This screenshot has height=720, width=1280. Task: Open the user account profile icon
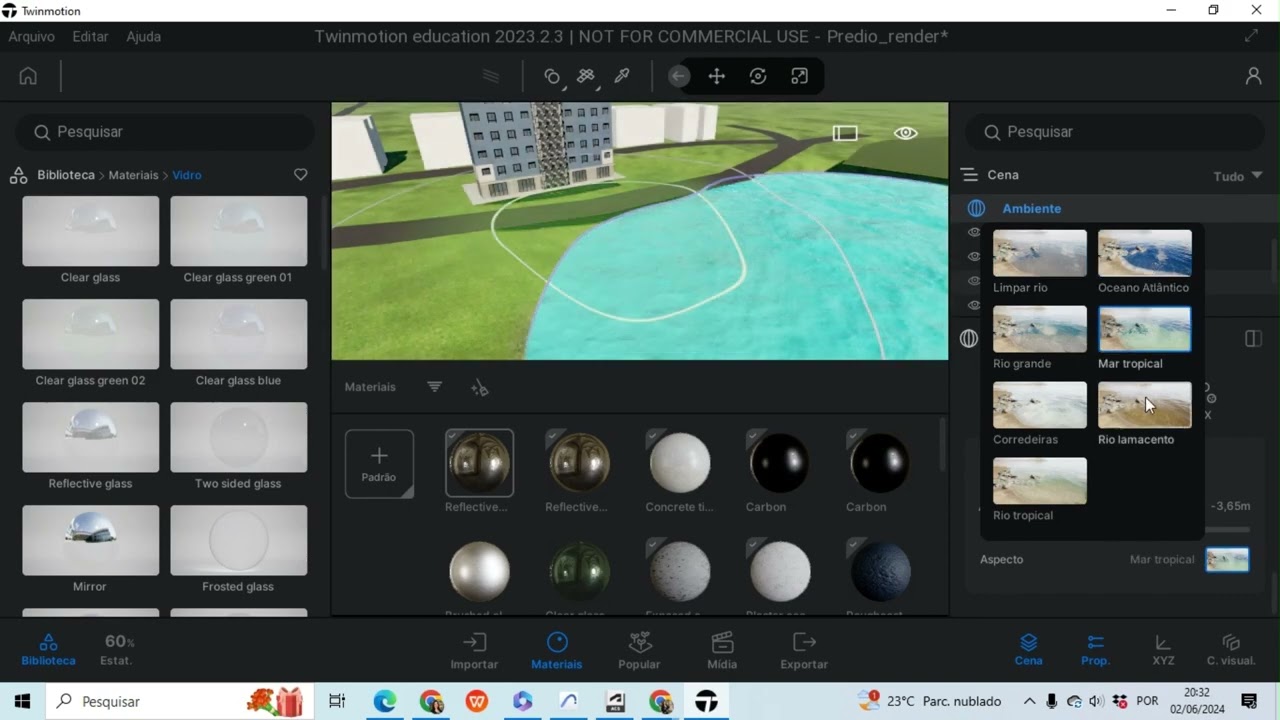tap(1253, 76)
